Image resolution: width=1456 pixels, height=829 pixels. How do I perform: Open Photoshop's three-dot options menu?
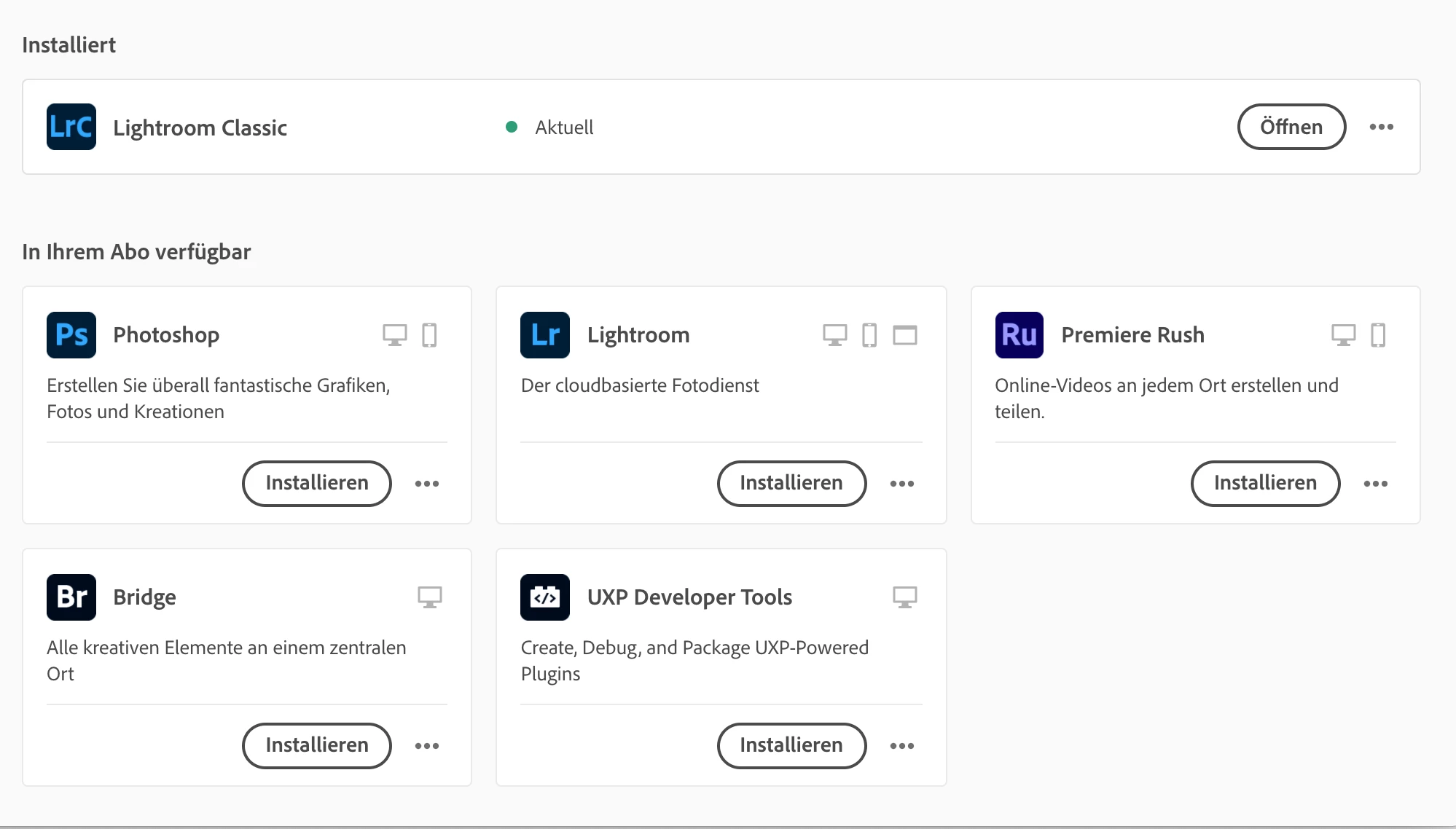point(427,484)
